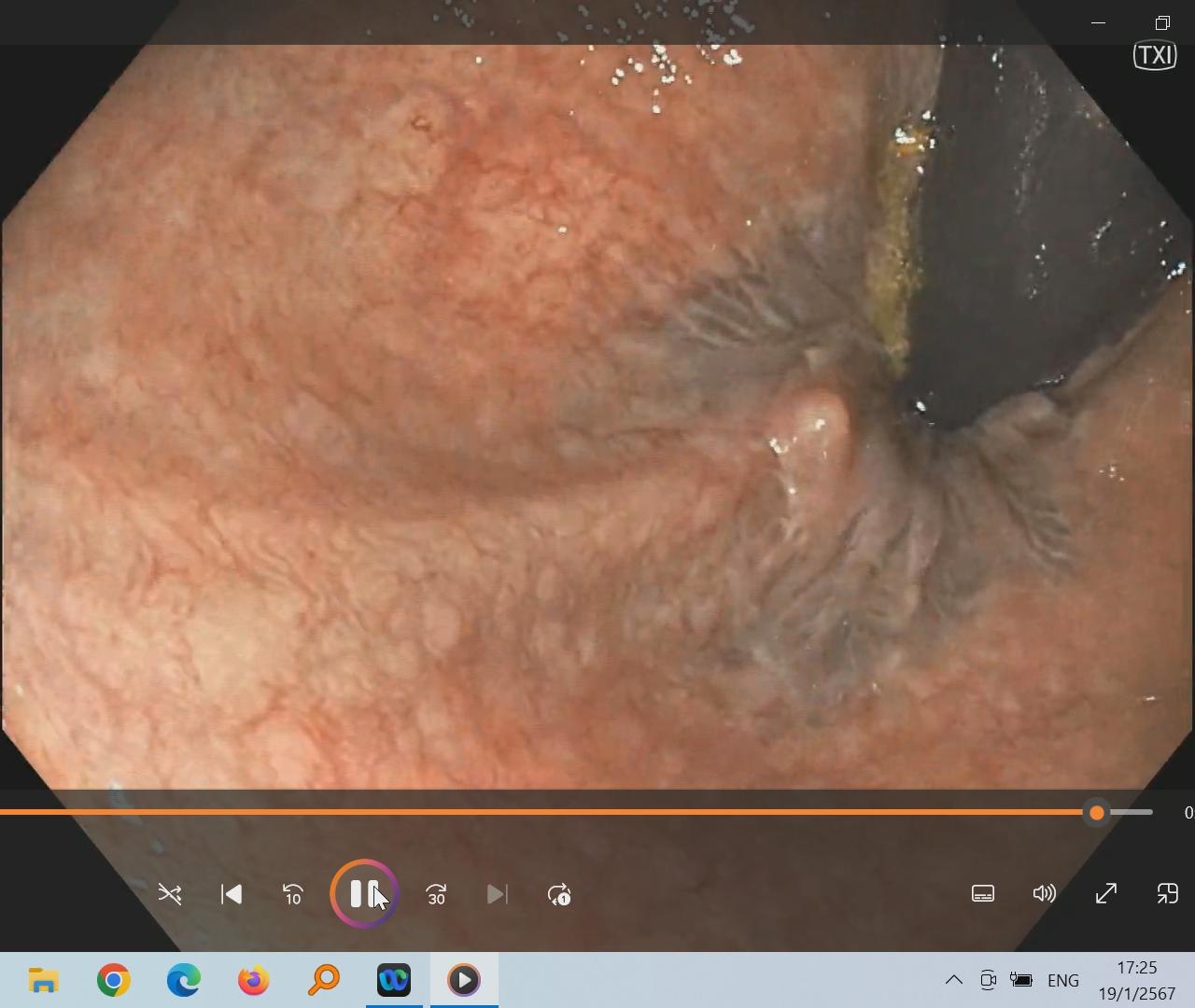Click the video progress slider handle
Screen dimensions: 1195x1008
1097,813
